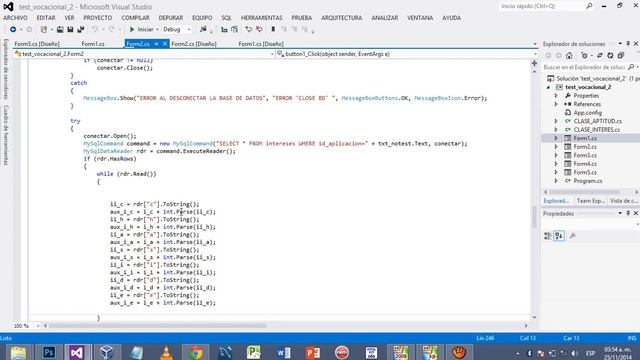640x360 pixels.
Task: Expand the Form4.cs node
Action: [x=556, y=164]
